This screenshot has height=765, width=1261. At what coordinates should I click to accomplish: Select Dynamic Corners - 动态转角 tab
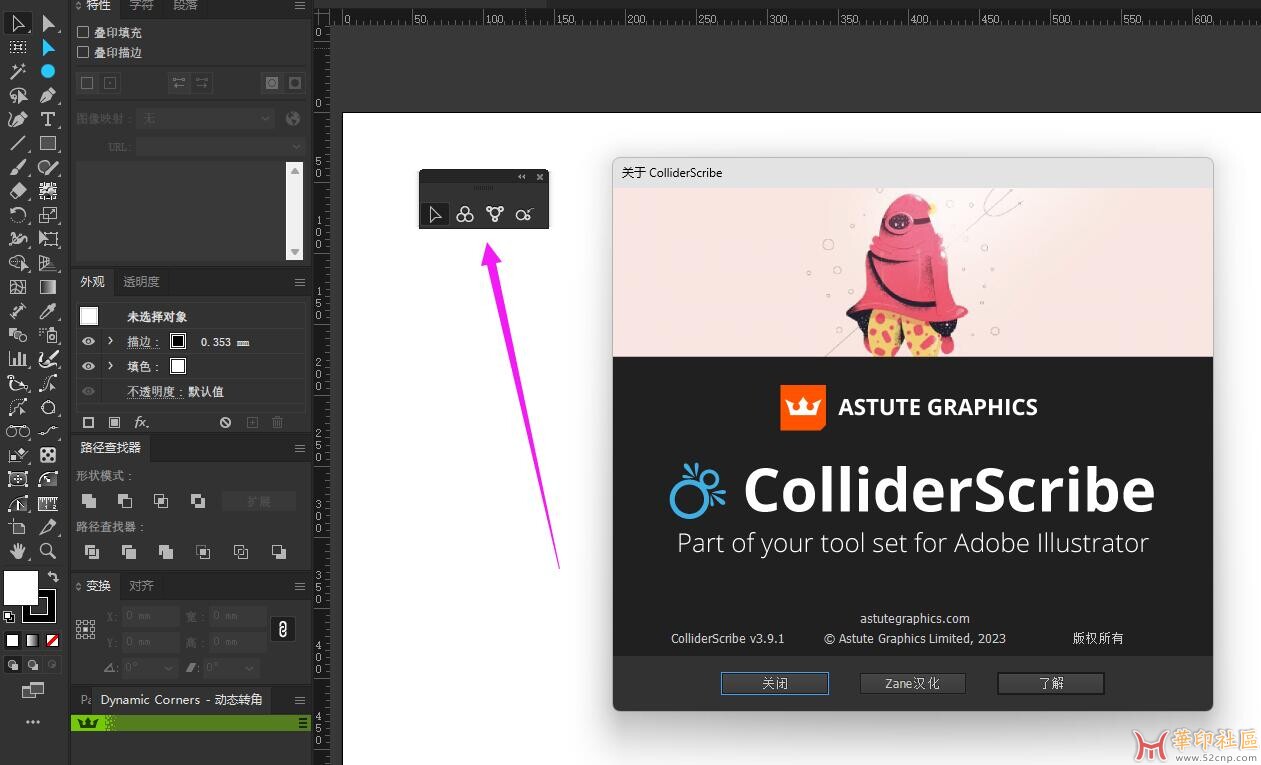coord(181,700)
